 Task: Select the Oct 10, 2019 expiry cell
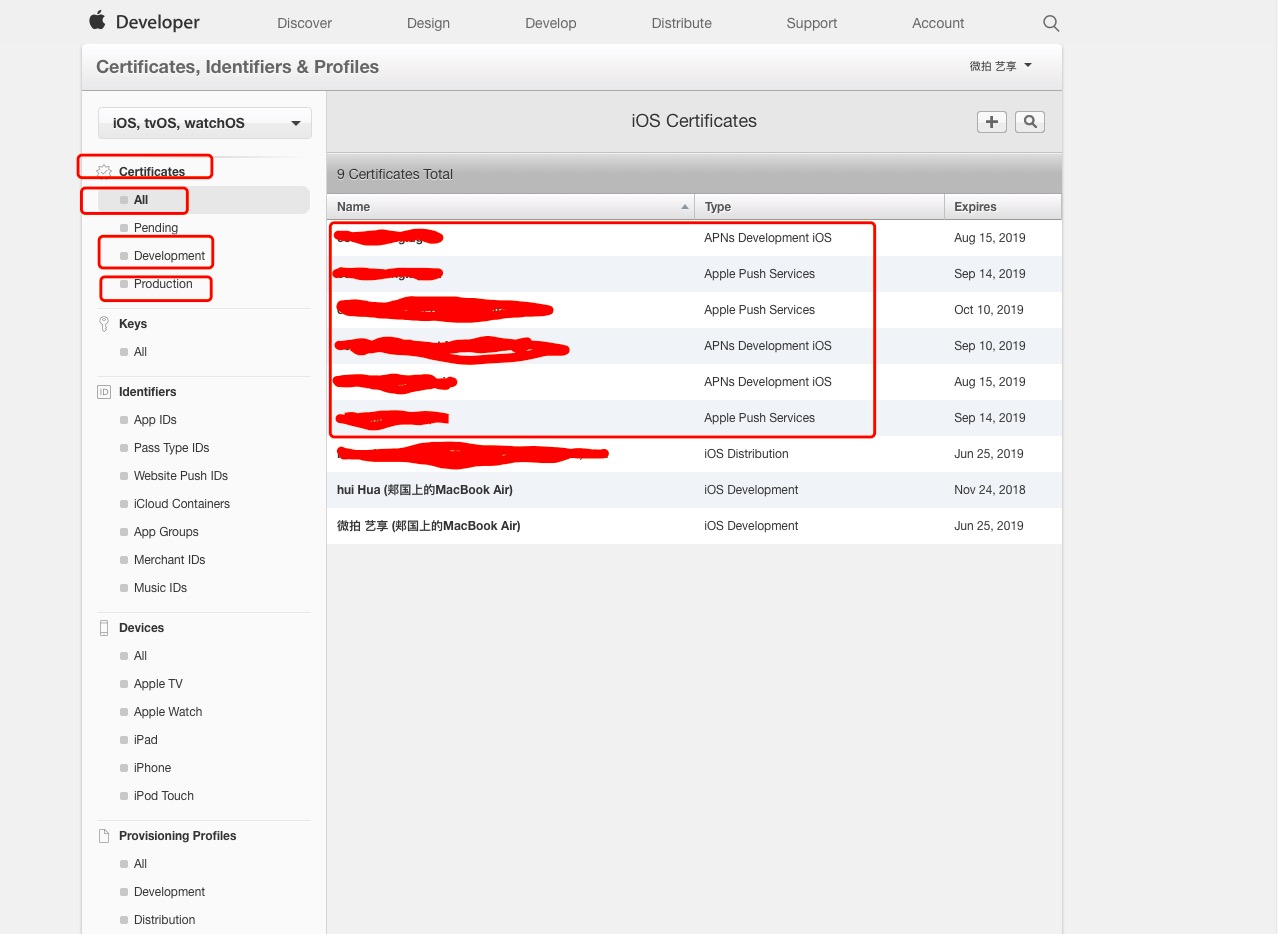pyautogui.click(x=989, y=310)
